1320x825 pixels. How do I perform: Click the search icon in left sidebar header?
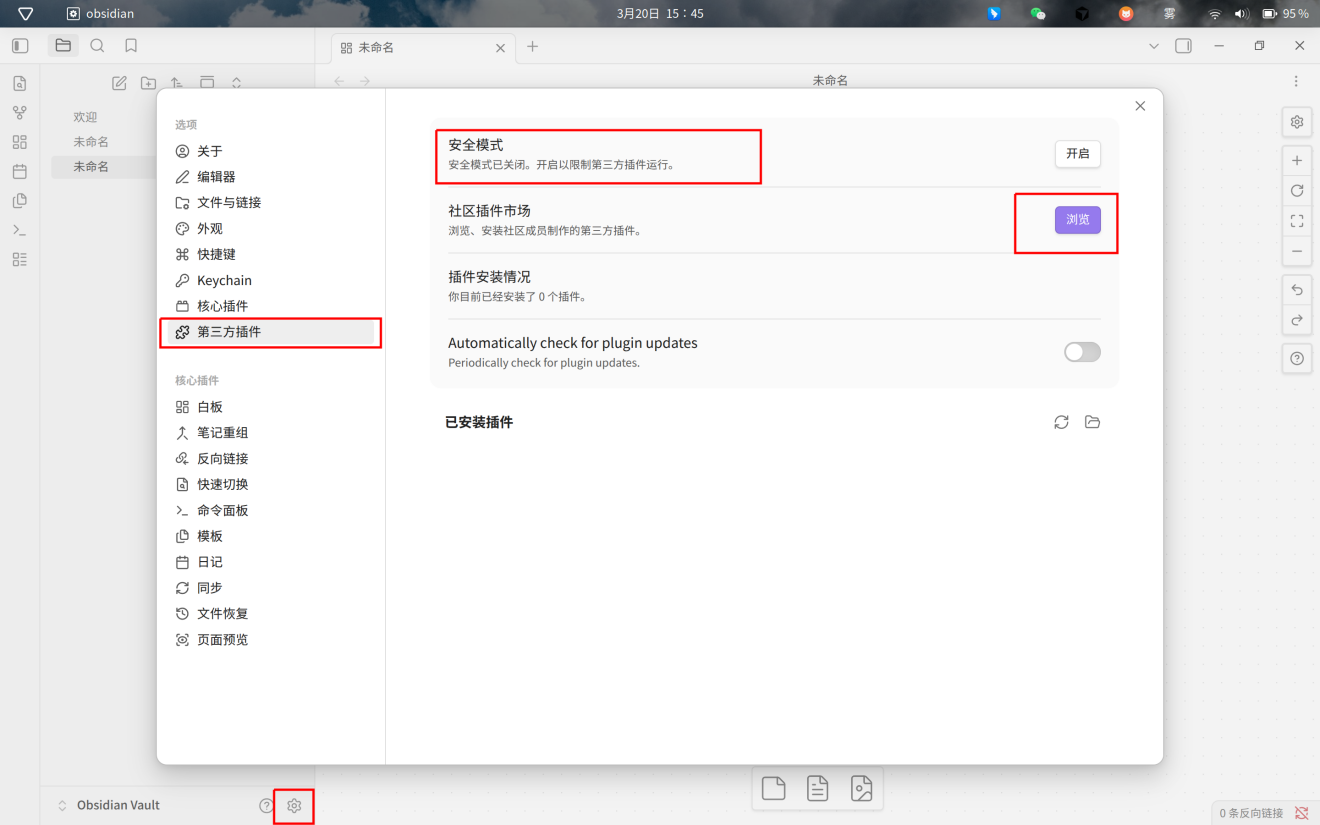point(97,46)
